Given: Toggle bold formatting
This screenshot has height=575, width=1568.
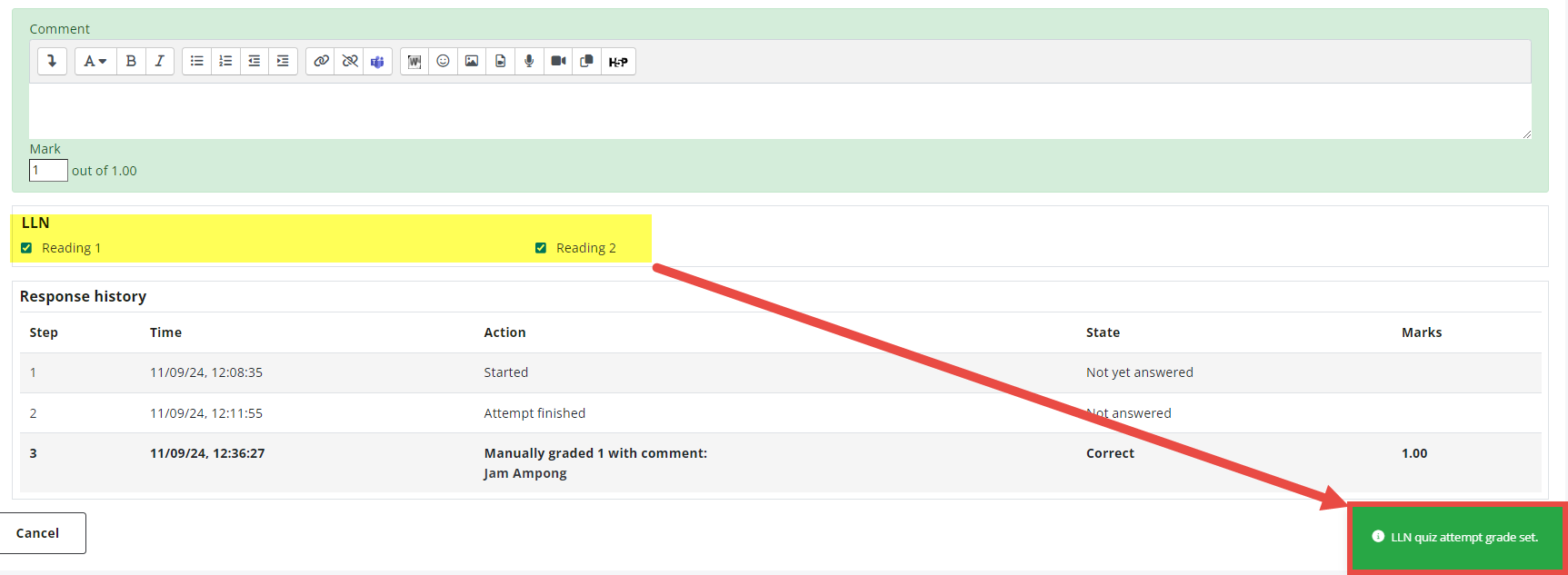Looking at the screenshot, I should (131, 61).
